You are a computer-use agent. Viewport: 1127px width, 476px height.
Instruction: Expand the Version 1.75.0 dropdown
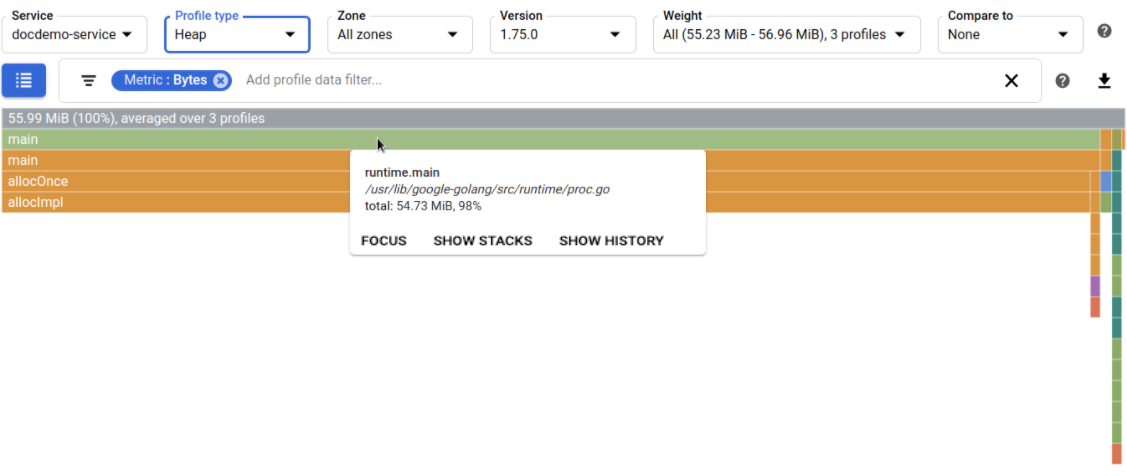point(561,34)
